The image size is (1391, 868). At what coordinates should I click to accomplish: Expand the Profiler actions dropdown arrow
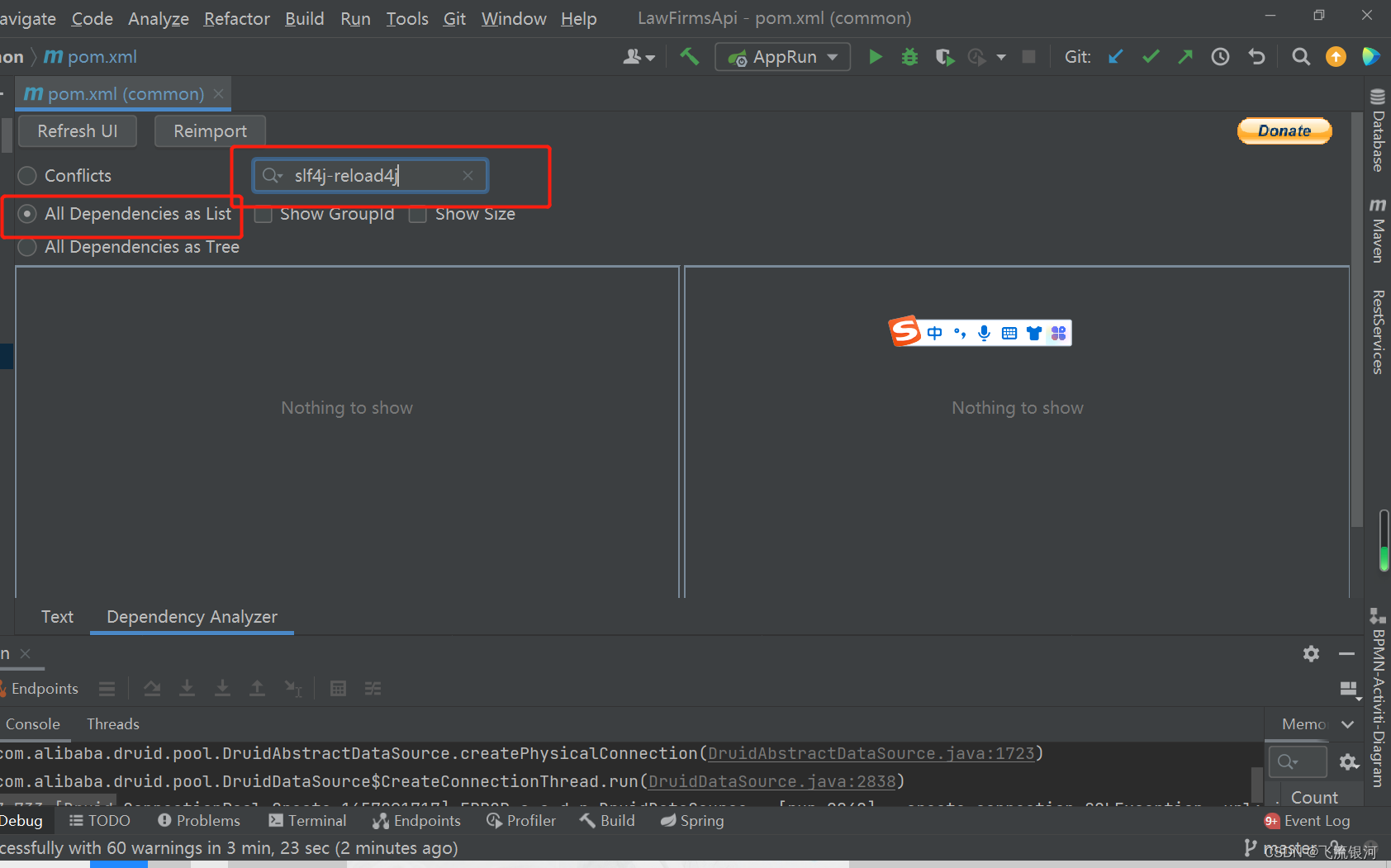point(1002,56)
